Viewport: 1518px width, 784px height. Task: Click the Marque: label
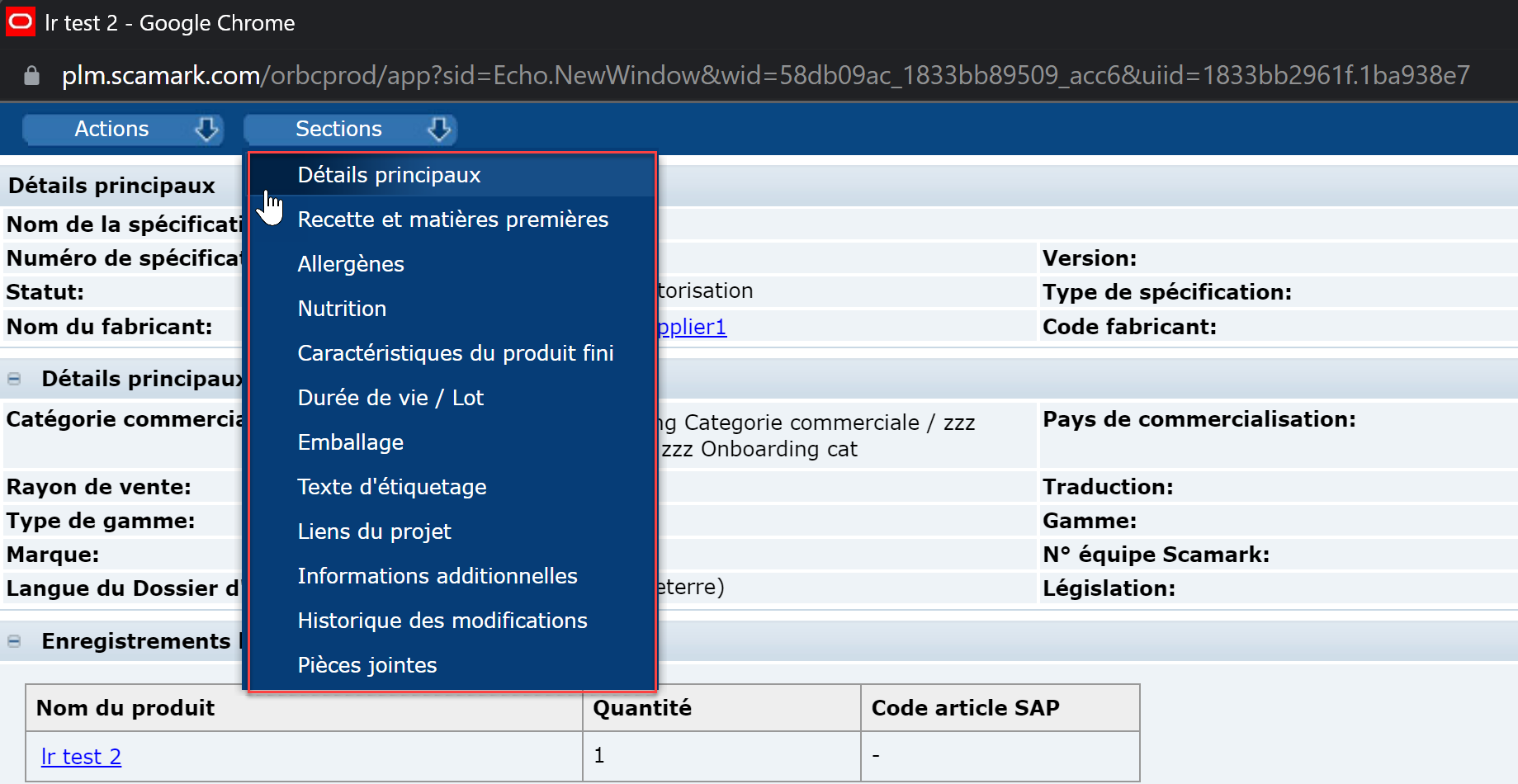tap(52, 555)
